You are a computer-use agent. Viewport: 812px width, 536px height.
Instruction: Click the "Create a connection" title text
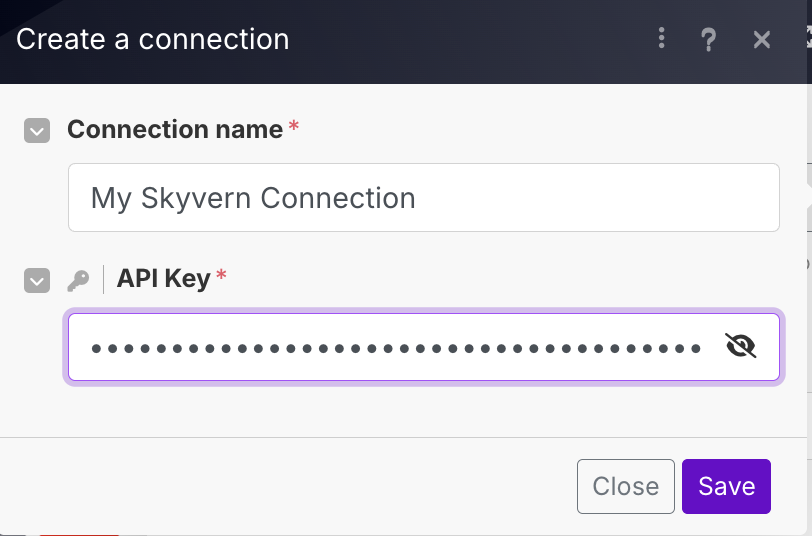153,40
